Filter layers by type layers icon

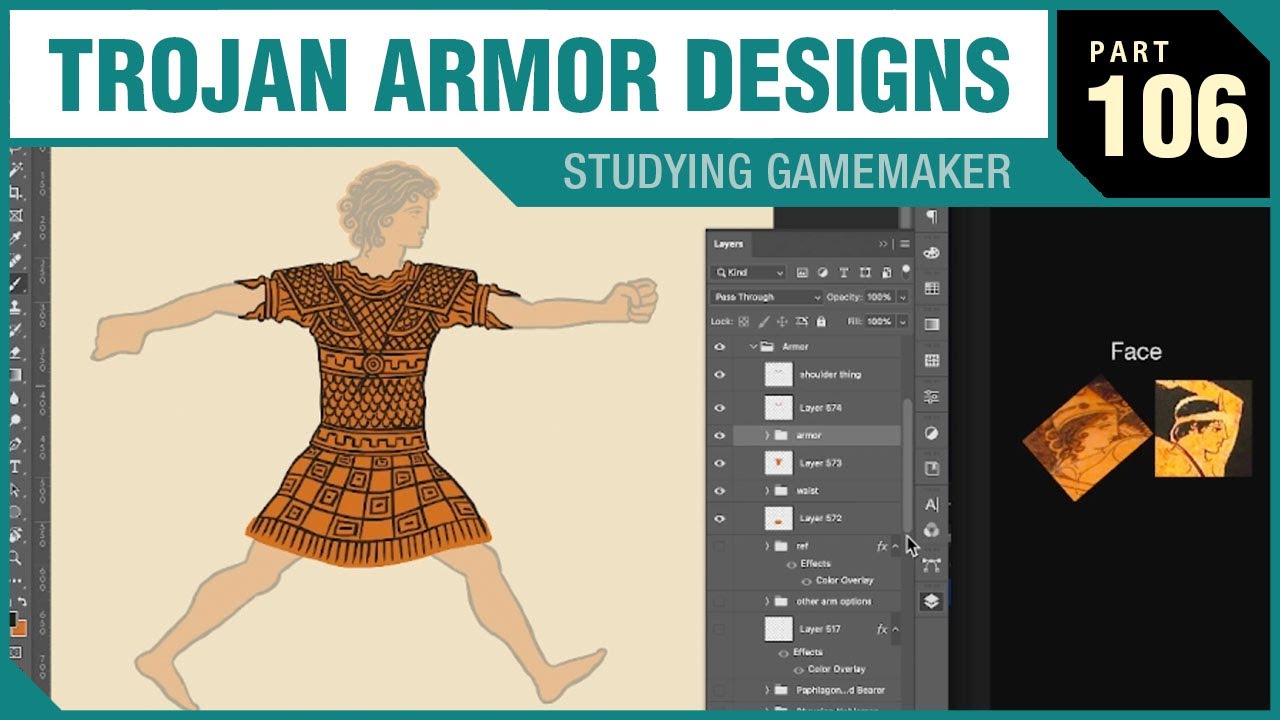(x=844, y=272)
